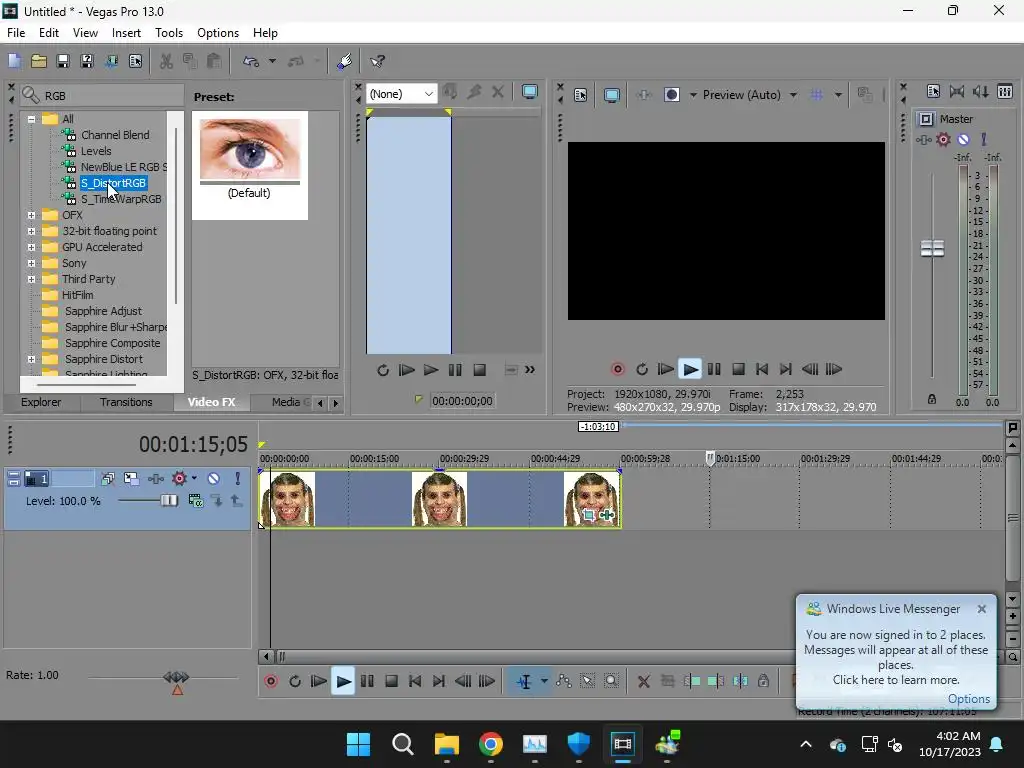Viewport: 1024px width, 768px height.
Task: Expand the OFX folder
Action: 31,215
